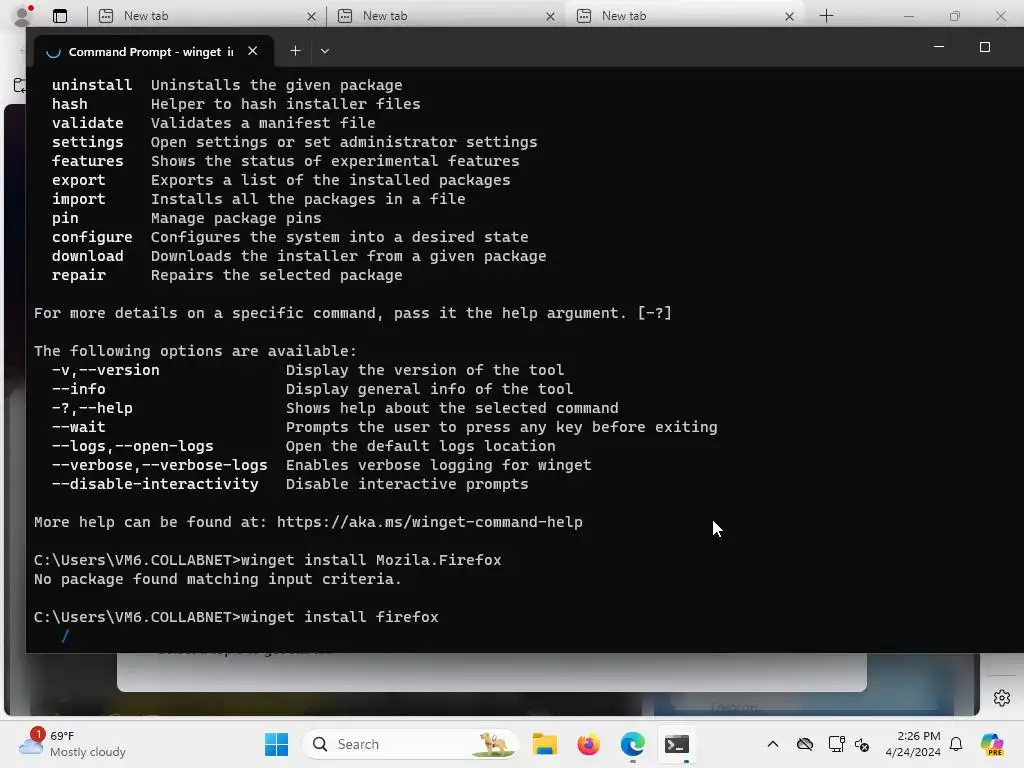1024x768 pixels.
Task: Minimize the terminal window
Action: [x=938, y=47]
